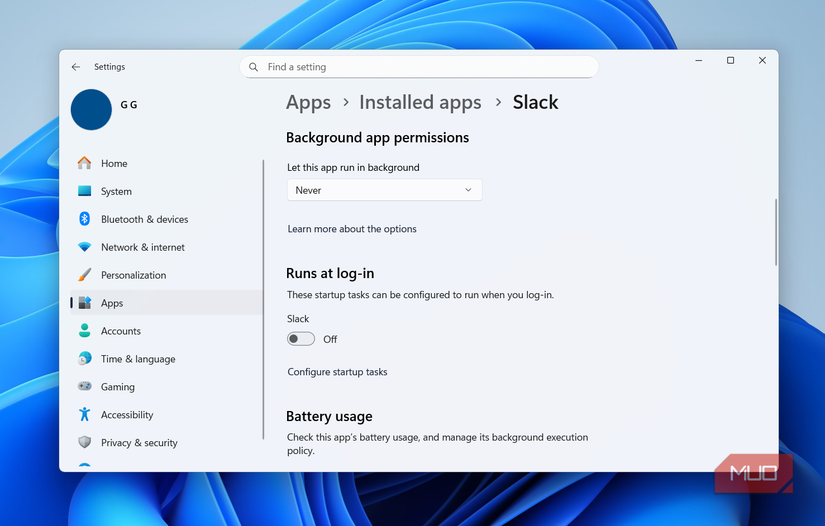
Task: Select Time & language in sidebar
Action: (138, 359)
